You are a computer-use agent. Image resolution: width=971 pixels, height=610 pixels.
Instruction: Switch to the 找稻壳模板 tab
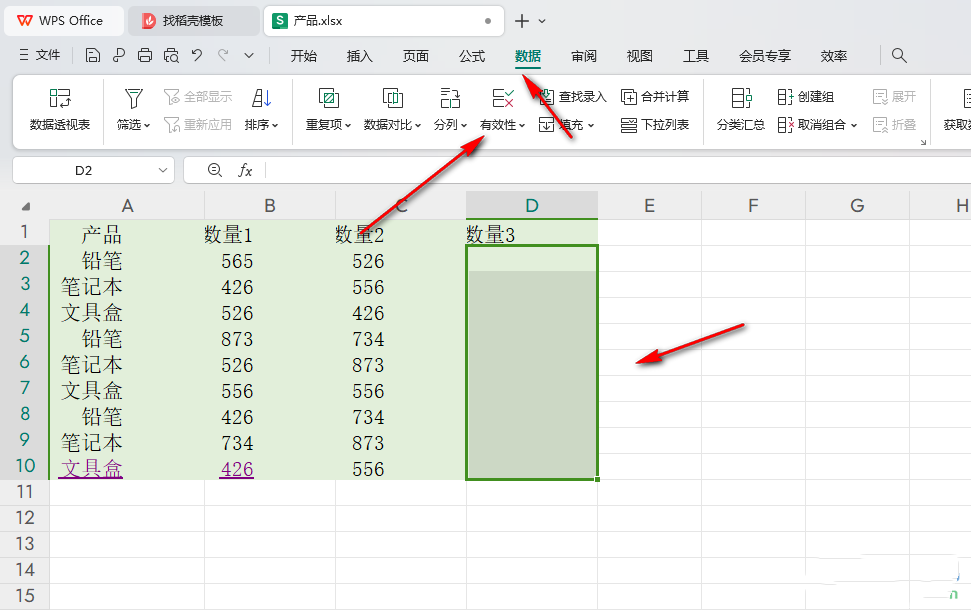tap(193, 21)
